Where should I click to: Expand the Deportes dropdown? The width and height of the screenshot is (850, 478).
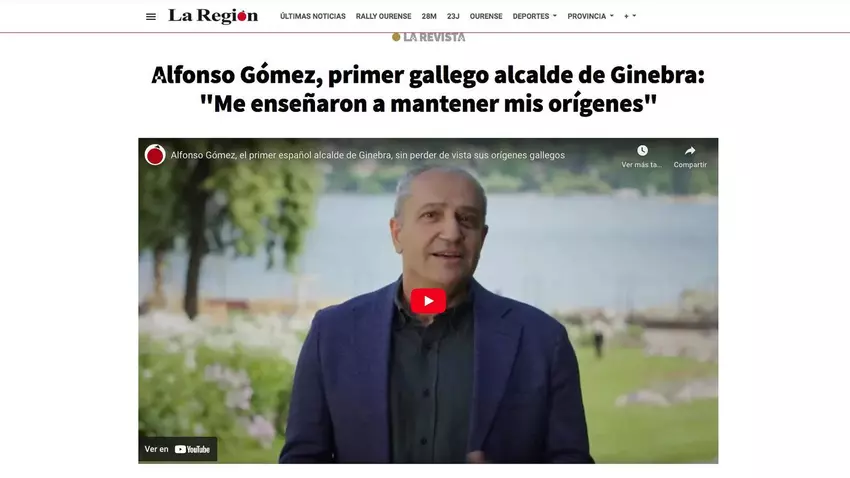point(535,16)
